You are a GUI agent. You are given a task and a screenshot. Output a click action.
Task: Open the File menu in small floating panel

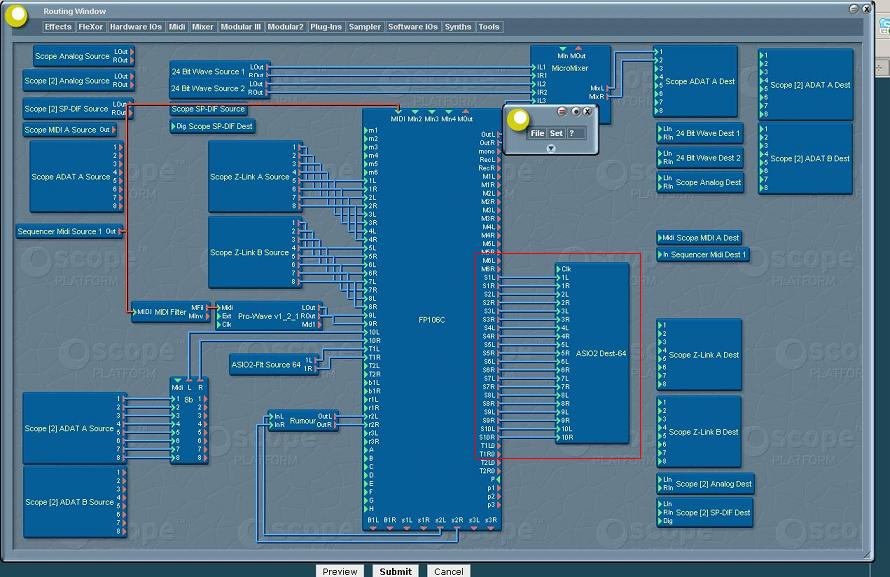click(537, 133)
